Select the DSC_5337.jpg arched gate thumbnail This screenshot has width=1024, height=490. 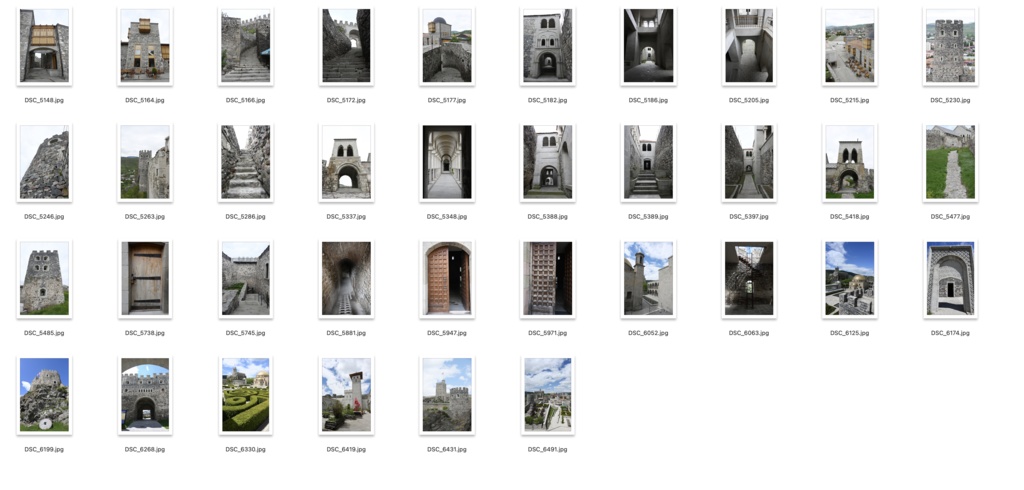click(x=346, y=162)
